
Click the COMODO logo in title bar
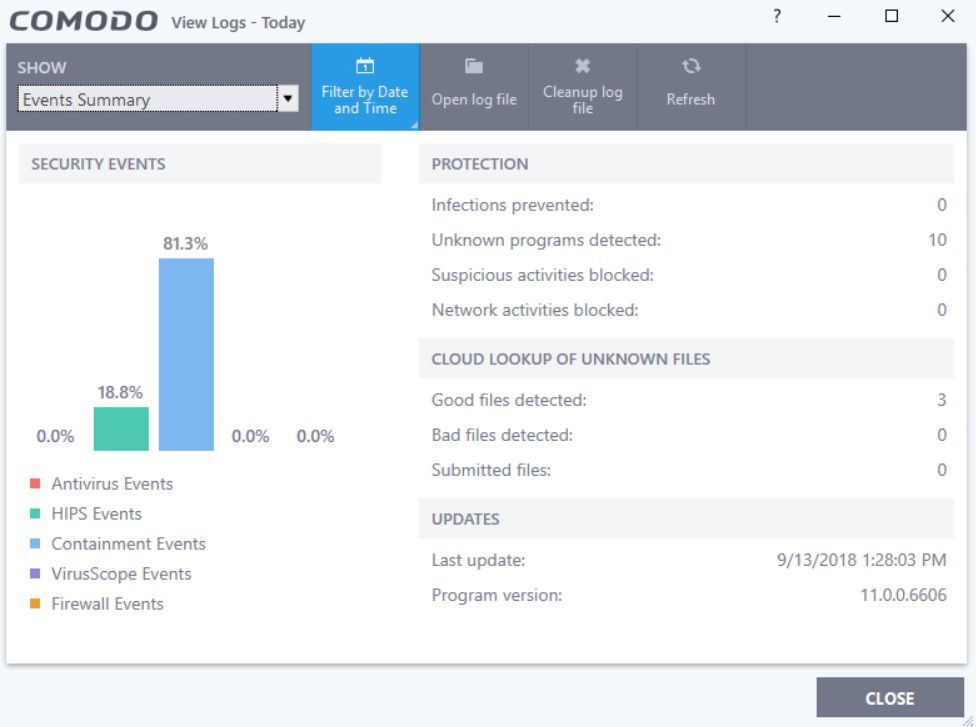click(x=83, y=21)
